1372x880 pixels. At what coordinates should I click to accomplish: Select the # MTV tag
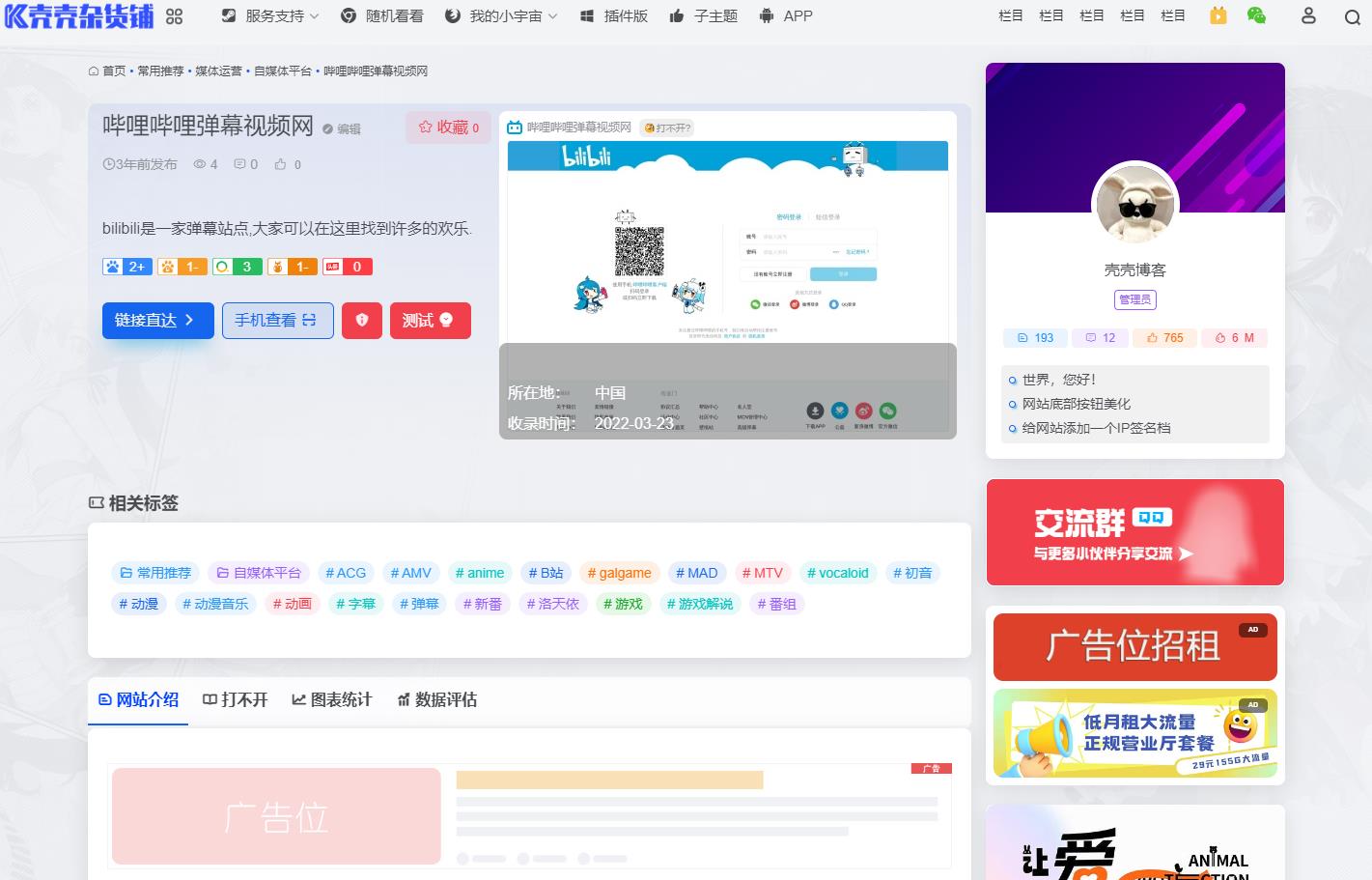(x=763, y=573)
